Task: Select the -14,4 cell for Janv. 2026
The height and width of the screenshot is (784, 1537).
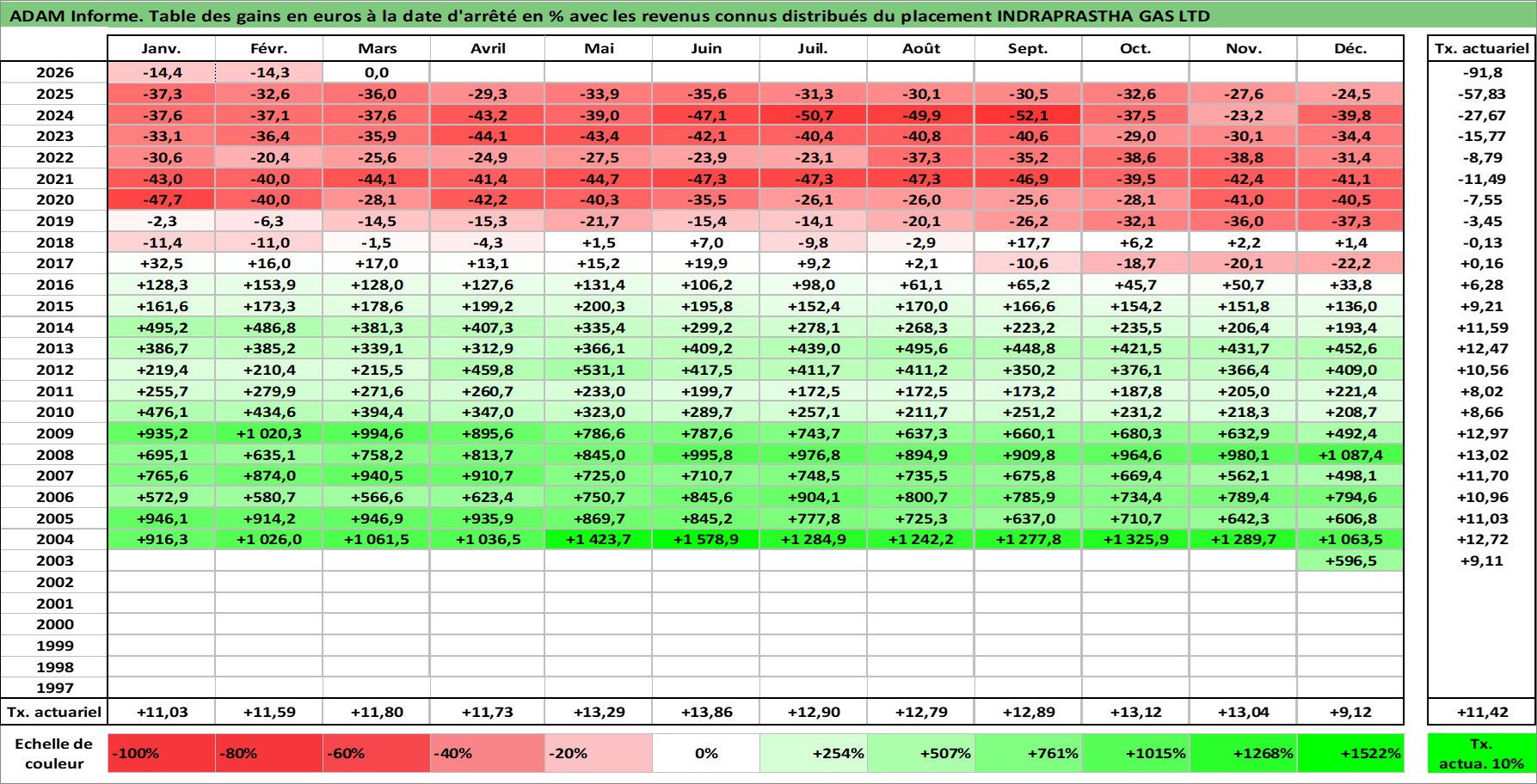Action: pos(162,72)
